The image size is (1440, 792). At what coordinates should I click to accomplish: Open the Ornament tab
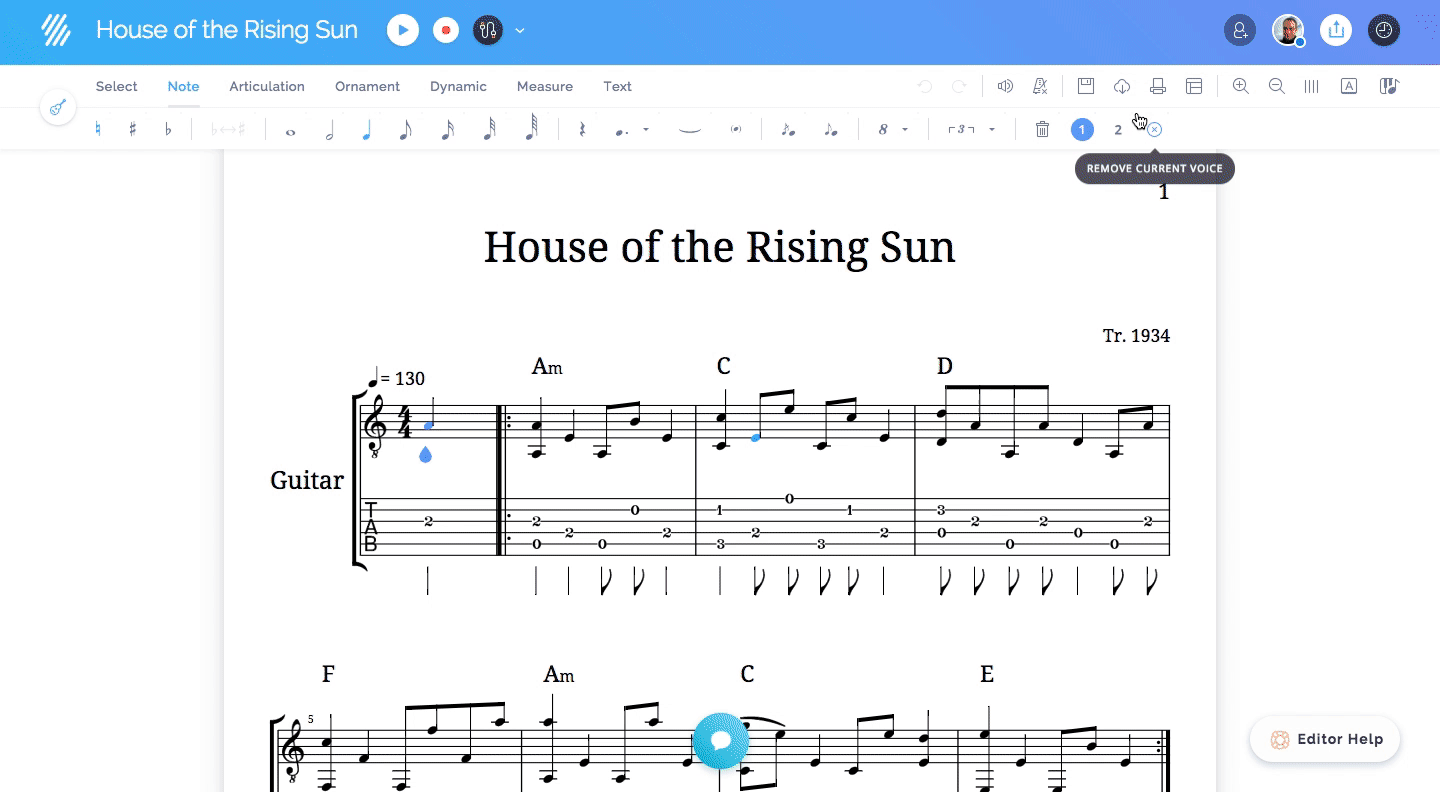pyautogui.click(x=367, y=86)
